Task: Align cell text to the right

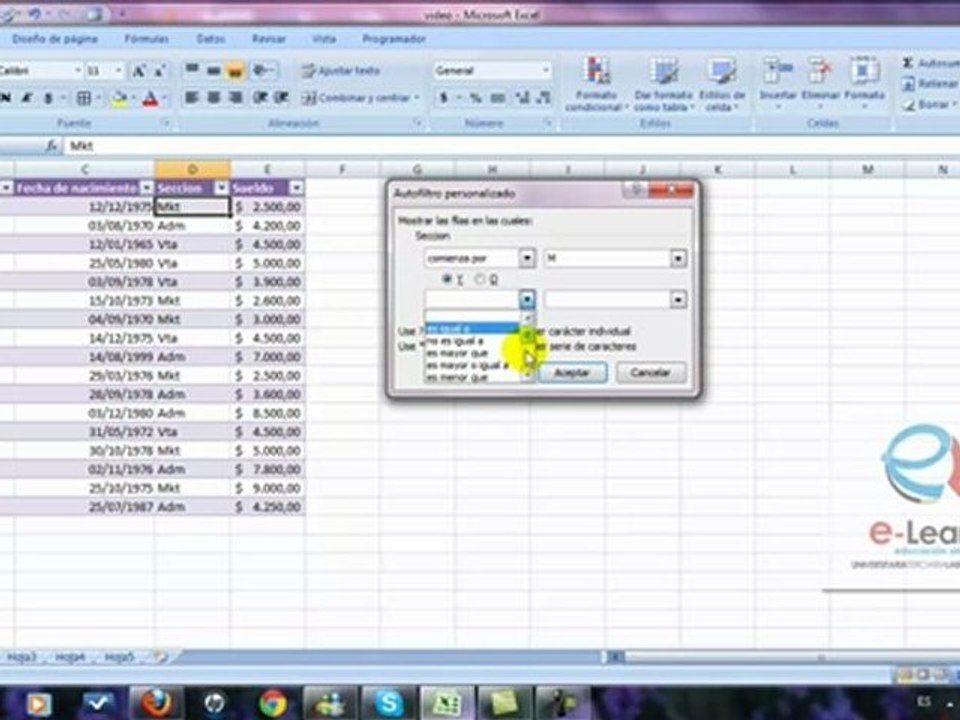Action: [x=234, y=98]
